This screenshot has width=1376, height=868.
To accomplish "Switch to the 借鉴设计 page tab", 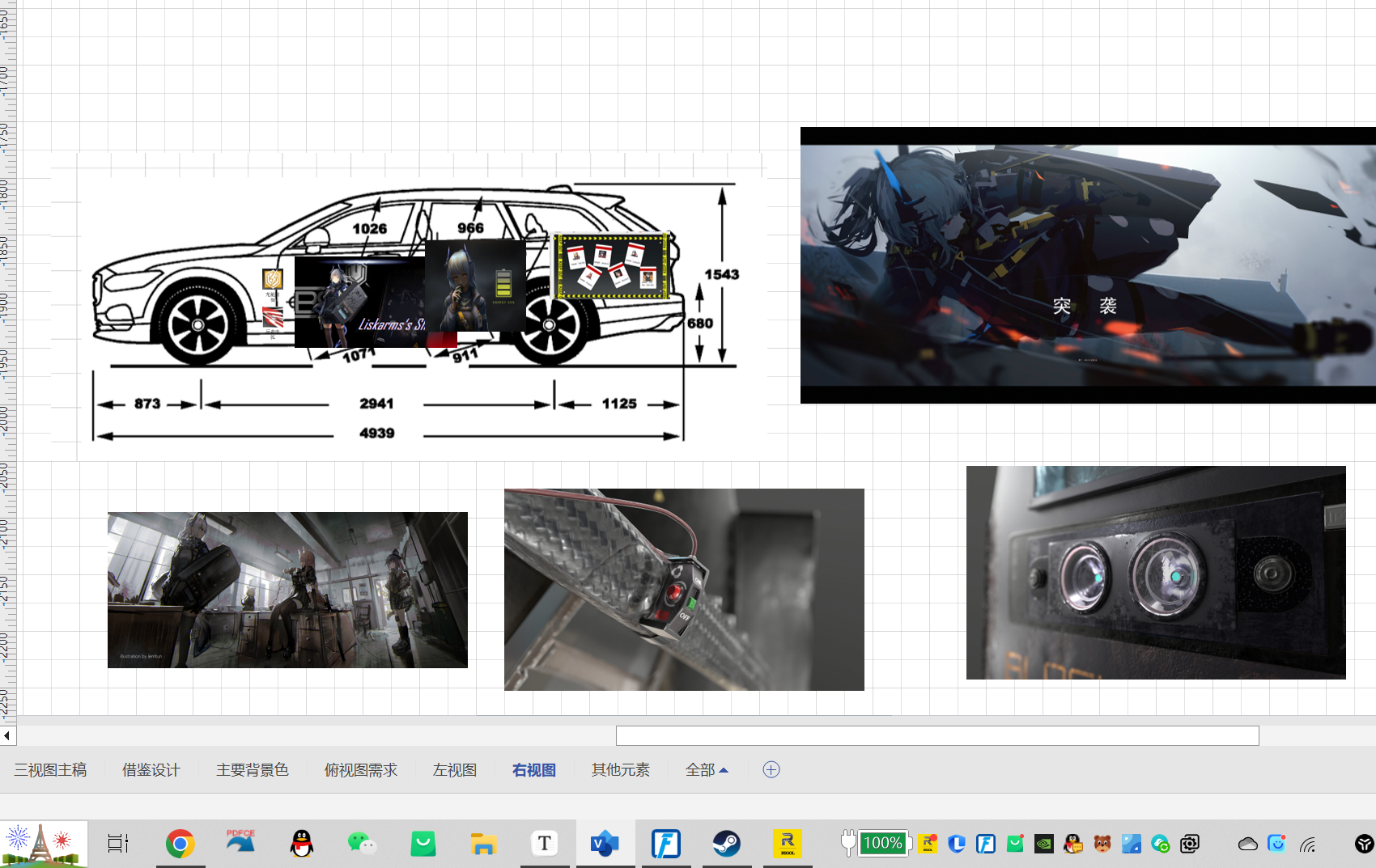I will pos(151,770).
